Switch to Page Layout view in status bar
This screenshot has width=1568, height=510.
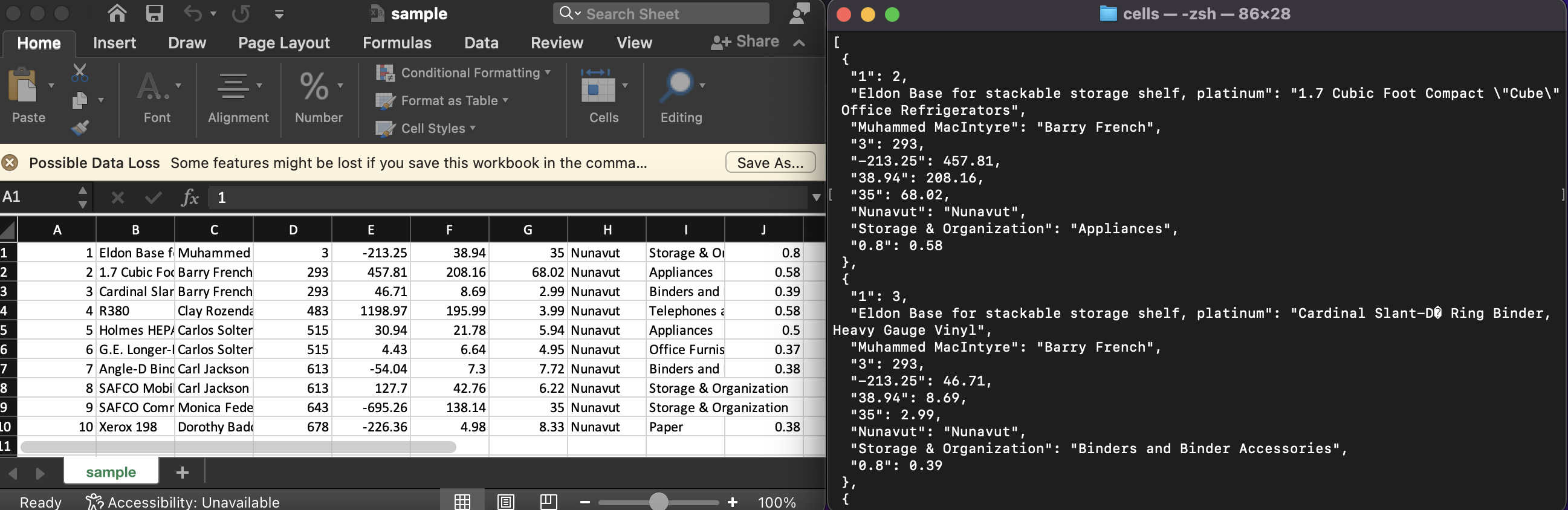click(x=505, y=502)
